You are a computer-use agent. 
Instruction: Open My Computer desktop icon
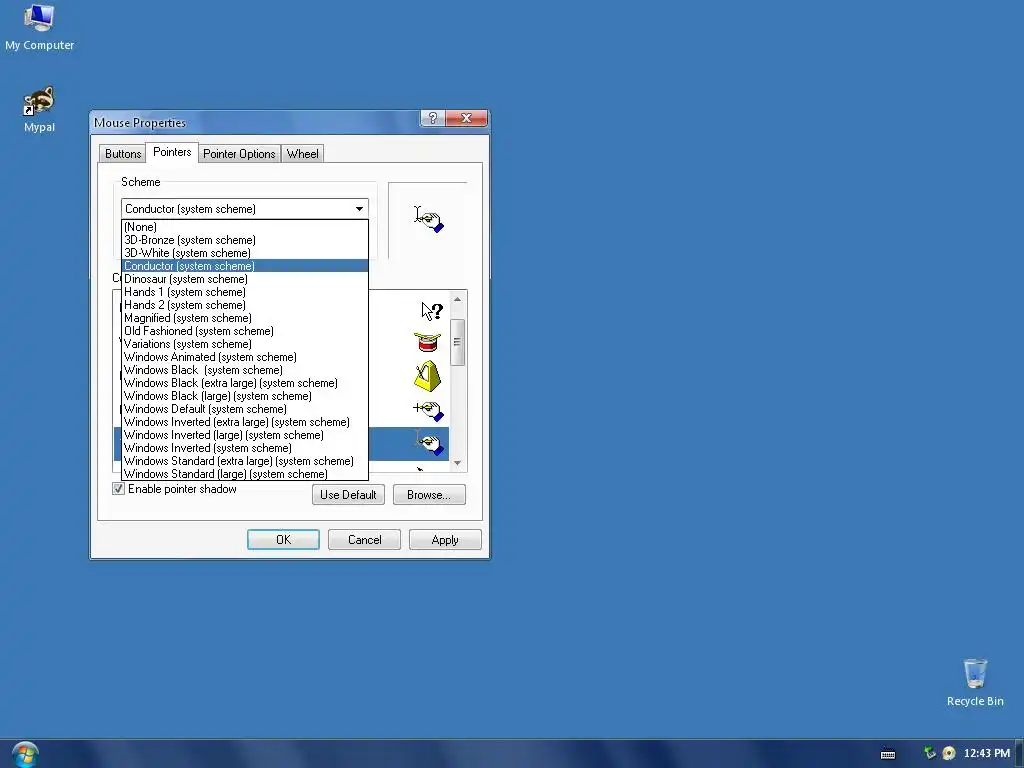click(39, 26)
